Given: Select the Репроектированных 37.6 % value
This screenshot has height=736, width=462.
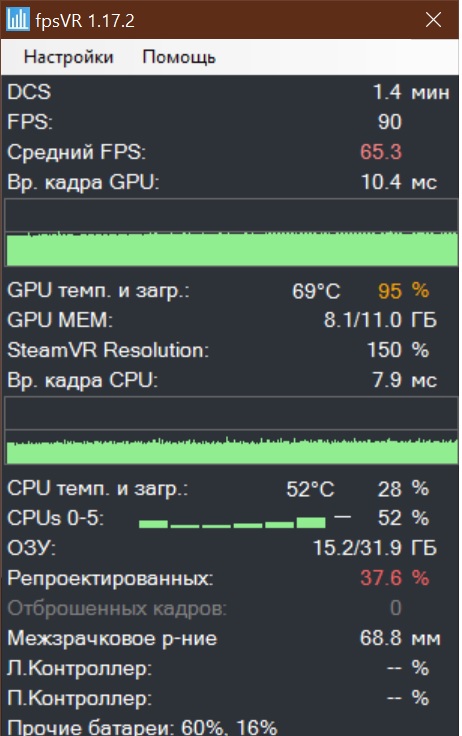Looking at the screenshot, I should (x=394, y=578).
